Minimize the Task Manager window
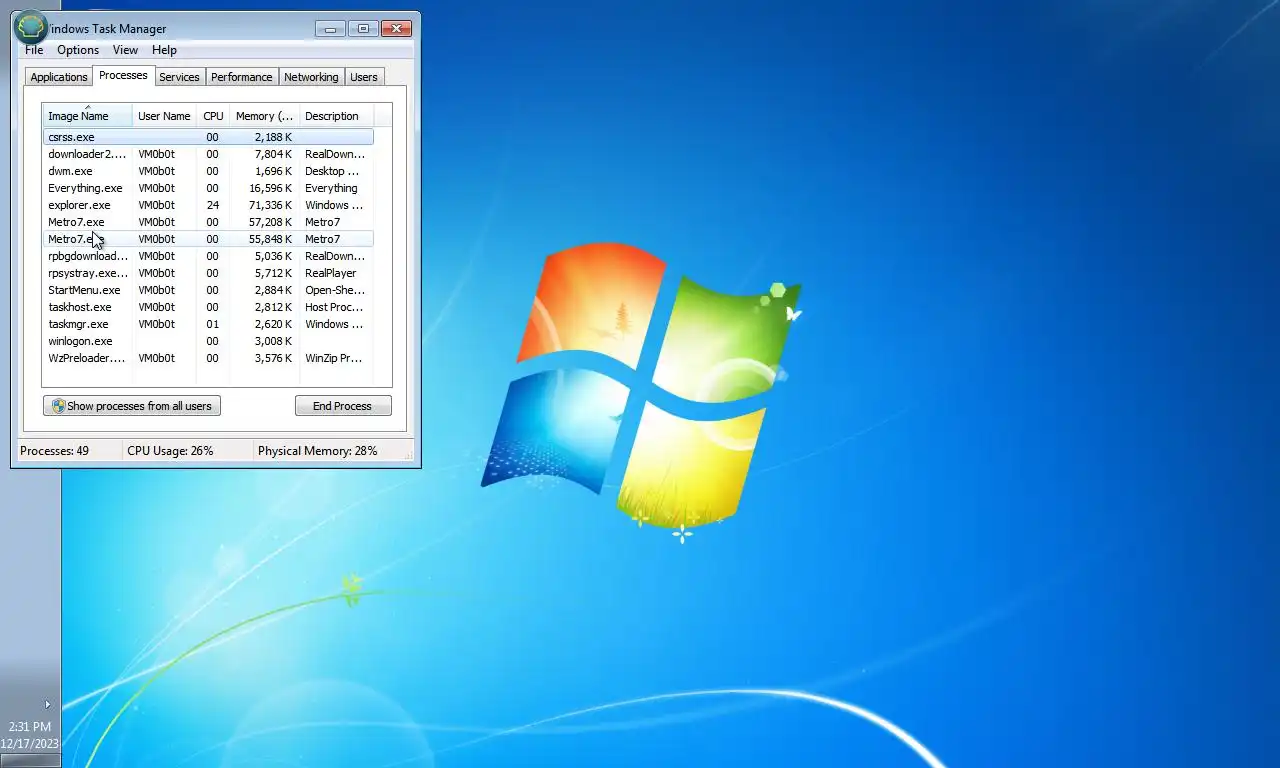 (x=330, y=28)
